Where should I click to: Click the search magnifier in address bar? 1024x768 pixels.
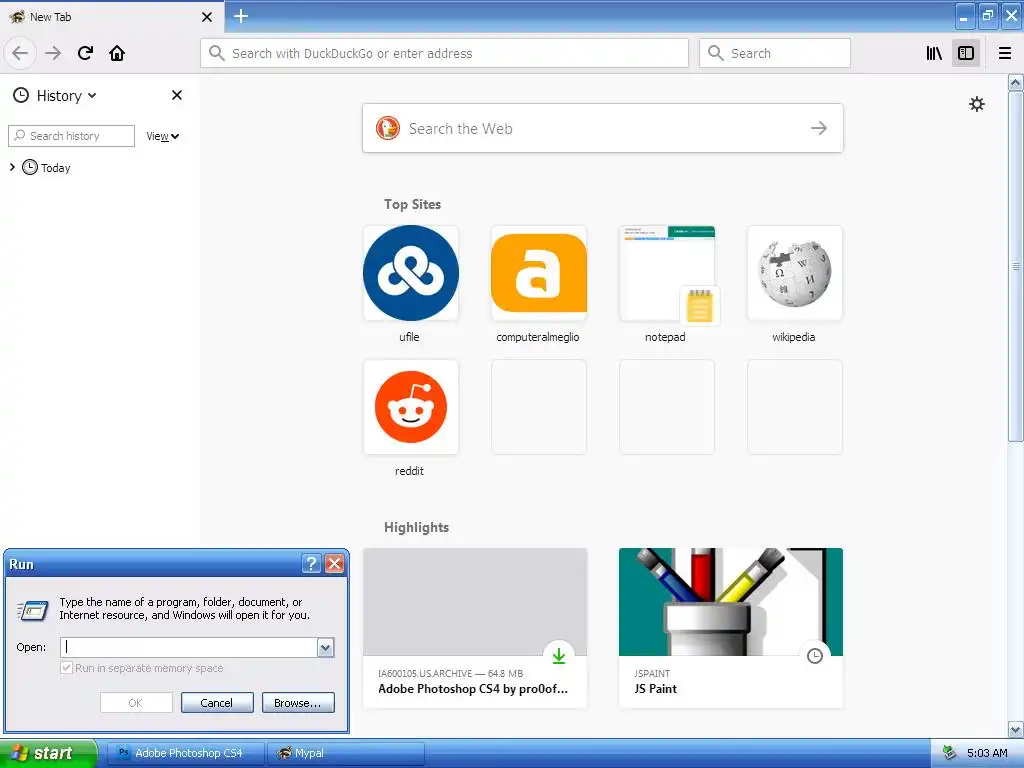216,53
